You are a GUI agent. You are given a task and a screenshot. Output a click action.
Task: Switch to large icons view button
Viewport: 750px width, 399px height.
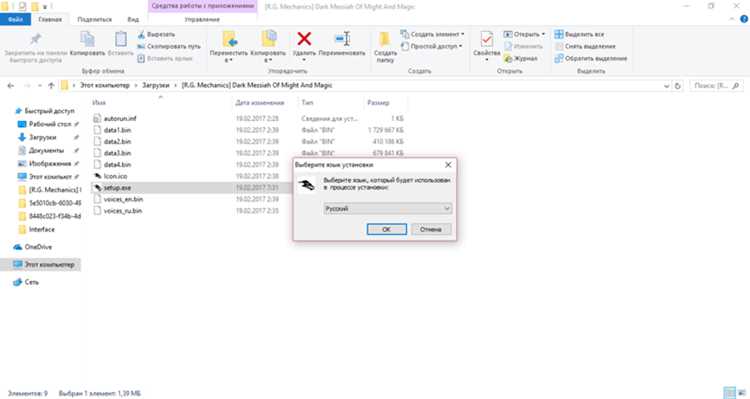(742, 393)
